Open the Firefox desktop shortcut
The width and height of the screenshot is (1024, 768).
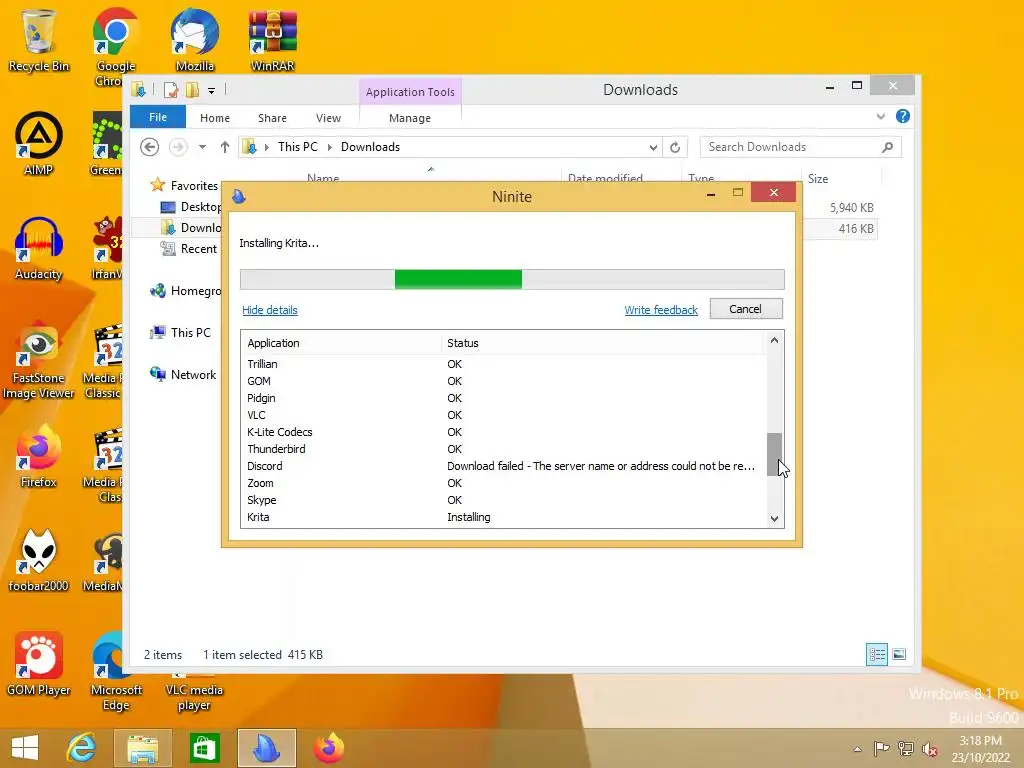(39, 456)
